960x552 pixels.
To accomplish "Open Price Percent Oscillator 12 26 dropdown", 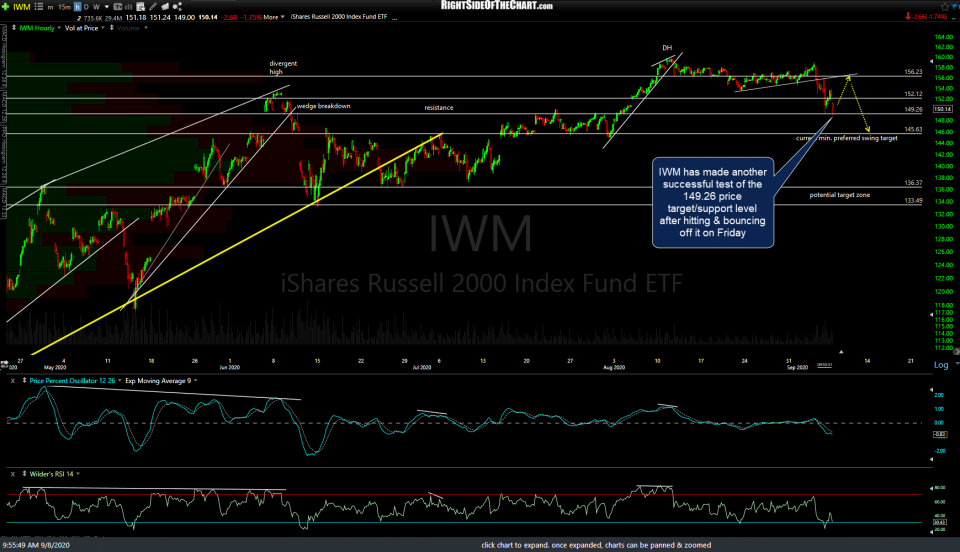I will (x=119, y=381).
